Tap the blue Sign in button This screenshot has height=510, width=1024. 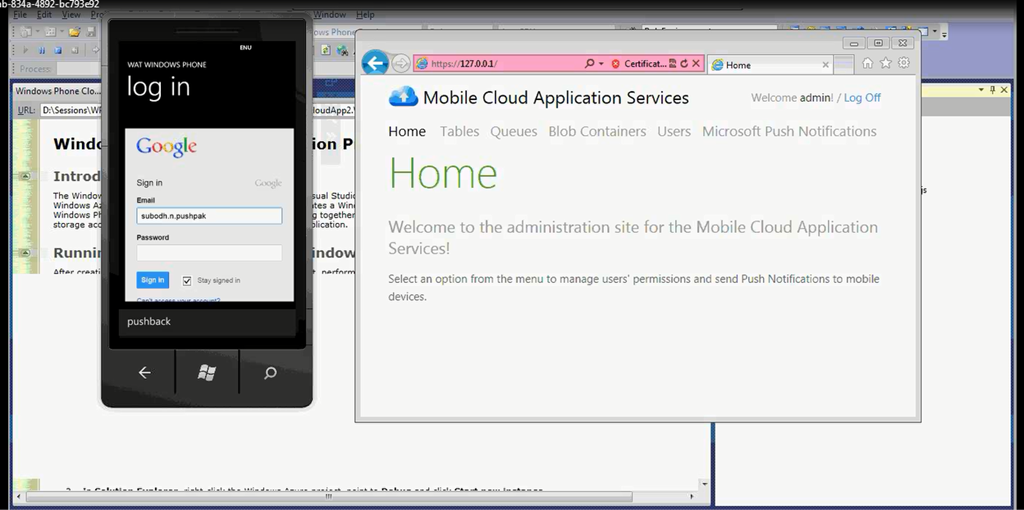[153, 280]
